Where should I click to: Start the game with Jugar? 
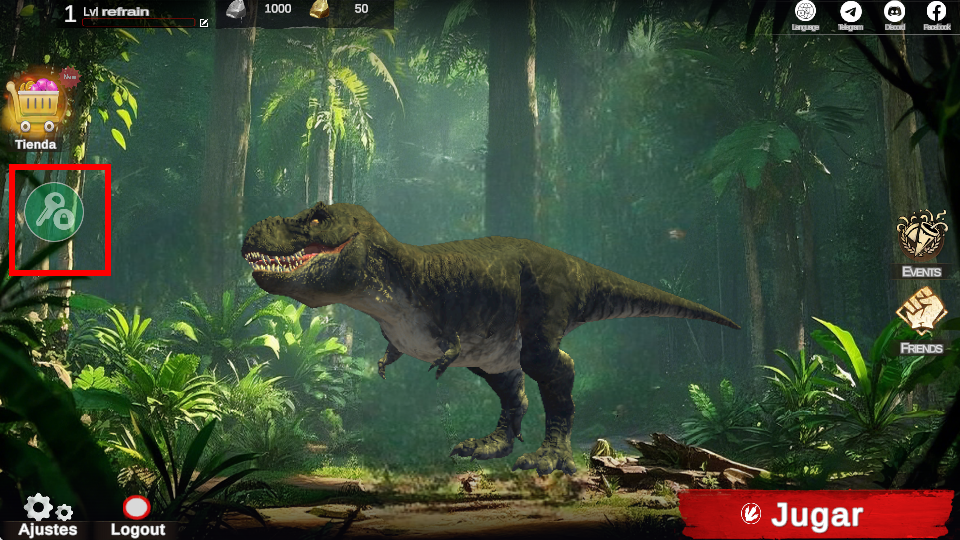pyautogui.click(x=816, y=514)
